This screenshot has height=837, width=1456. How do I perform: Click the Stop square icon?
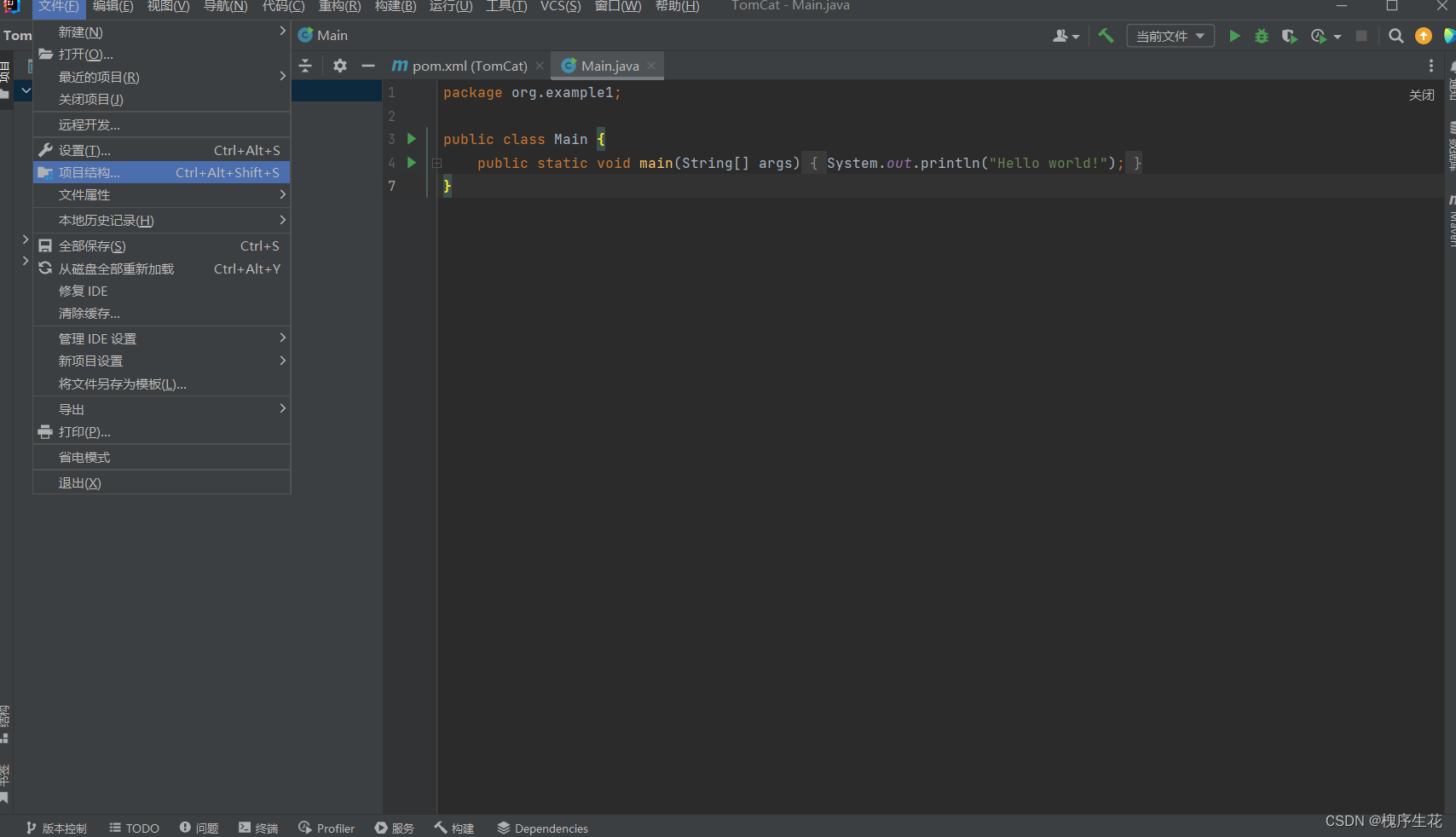coord(1361,36)
